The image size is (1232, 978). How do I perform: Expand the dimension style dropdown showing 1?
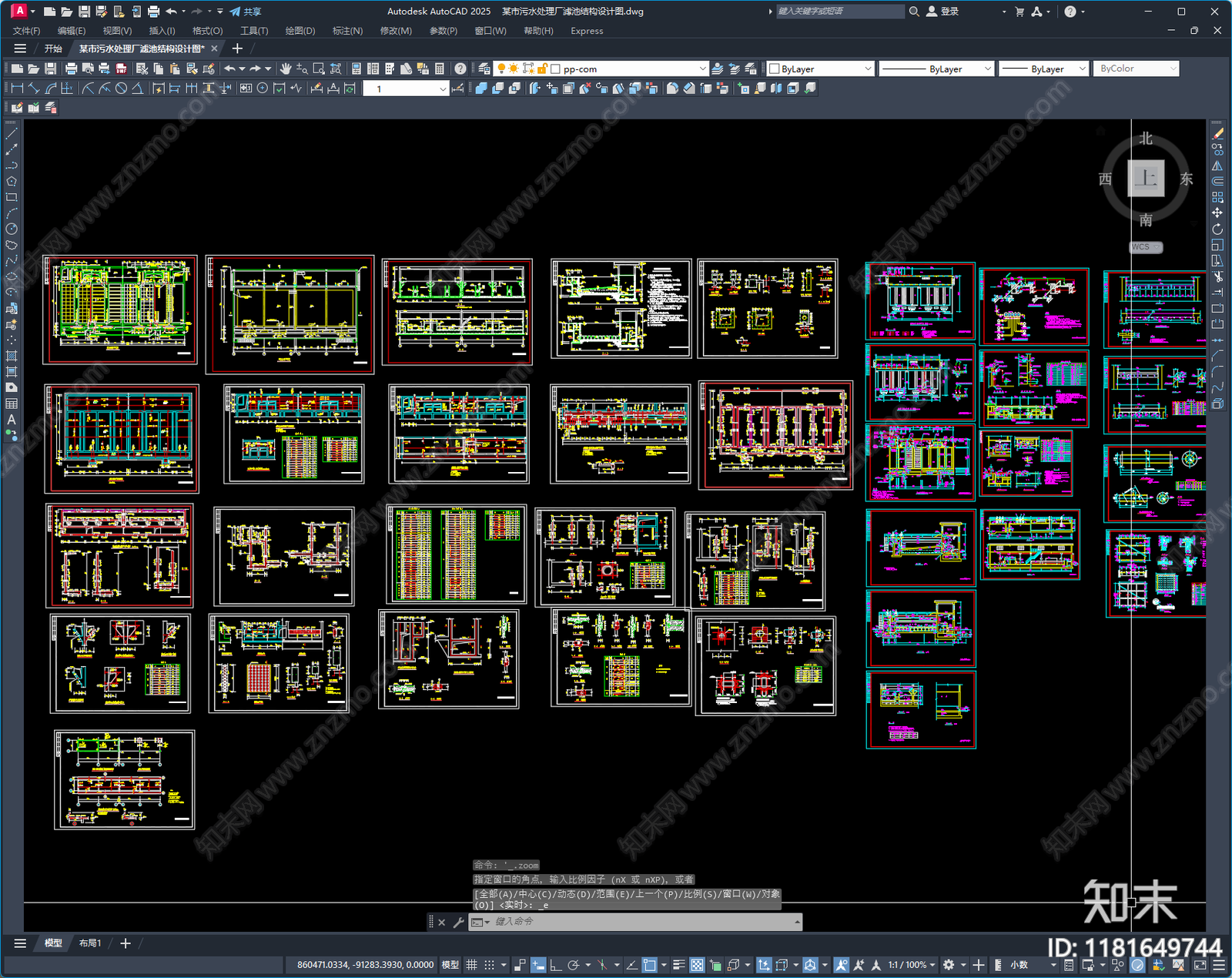443,89
